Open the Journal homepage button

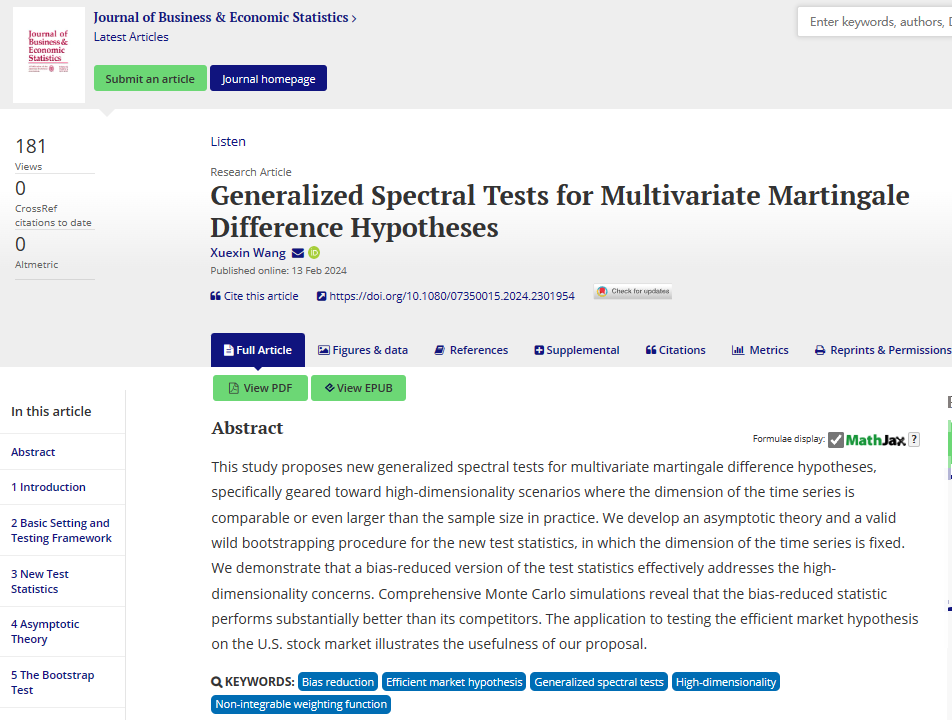click(268, 79)
